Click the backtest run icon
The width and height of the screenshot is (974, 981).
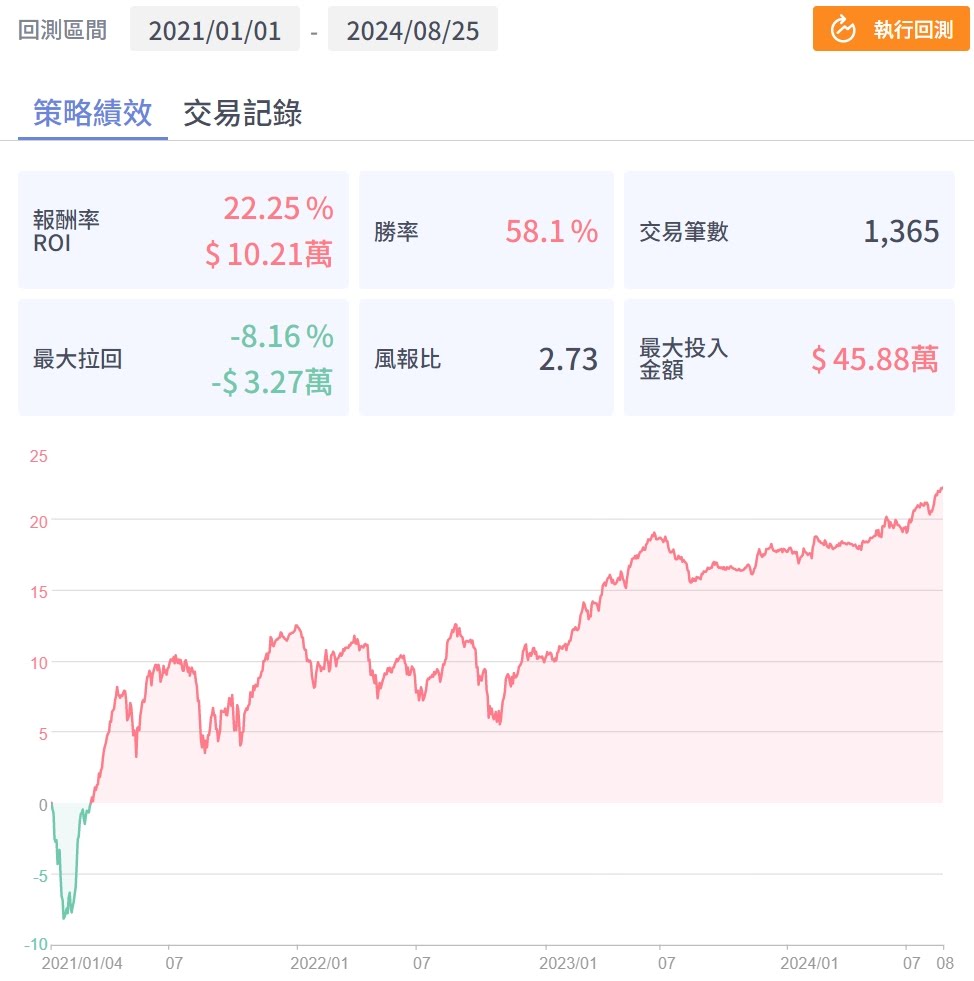(x=843, y=29)
